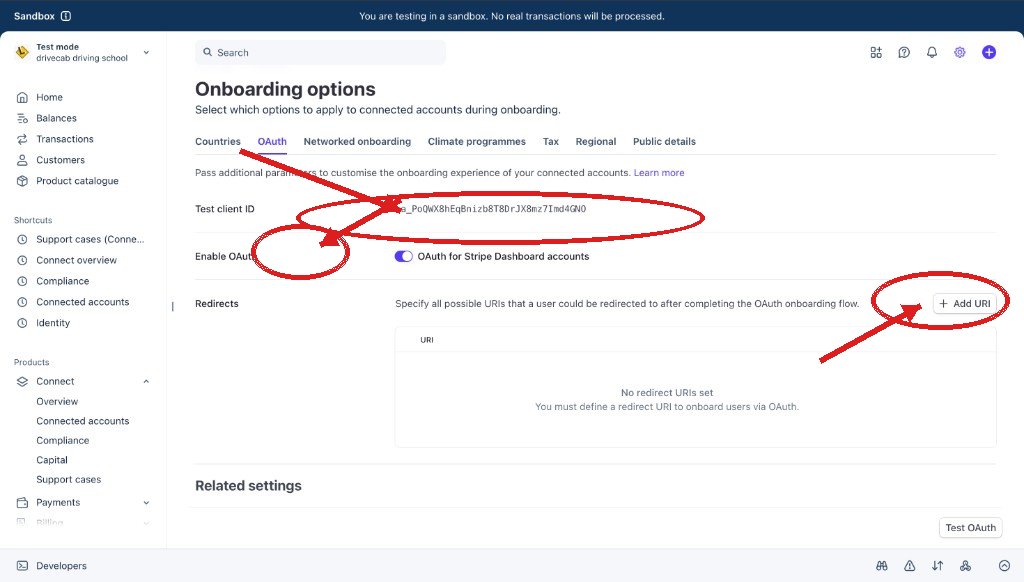Follow the Learn more link
The width and height of the screenshot is (1024, 582).
(659, 172)
